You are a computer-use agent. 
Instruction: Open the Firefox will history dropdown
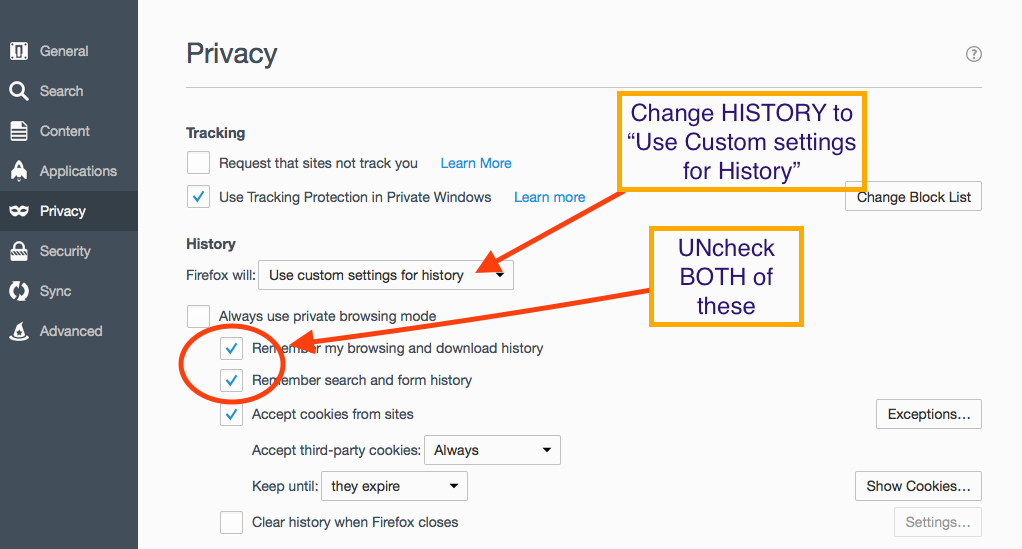click(386, 275)
